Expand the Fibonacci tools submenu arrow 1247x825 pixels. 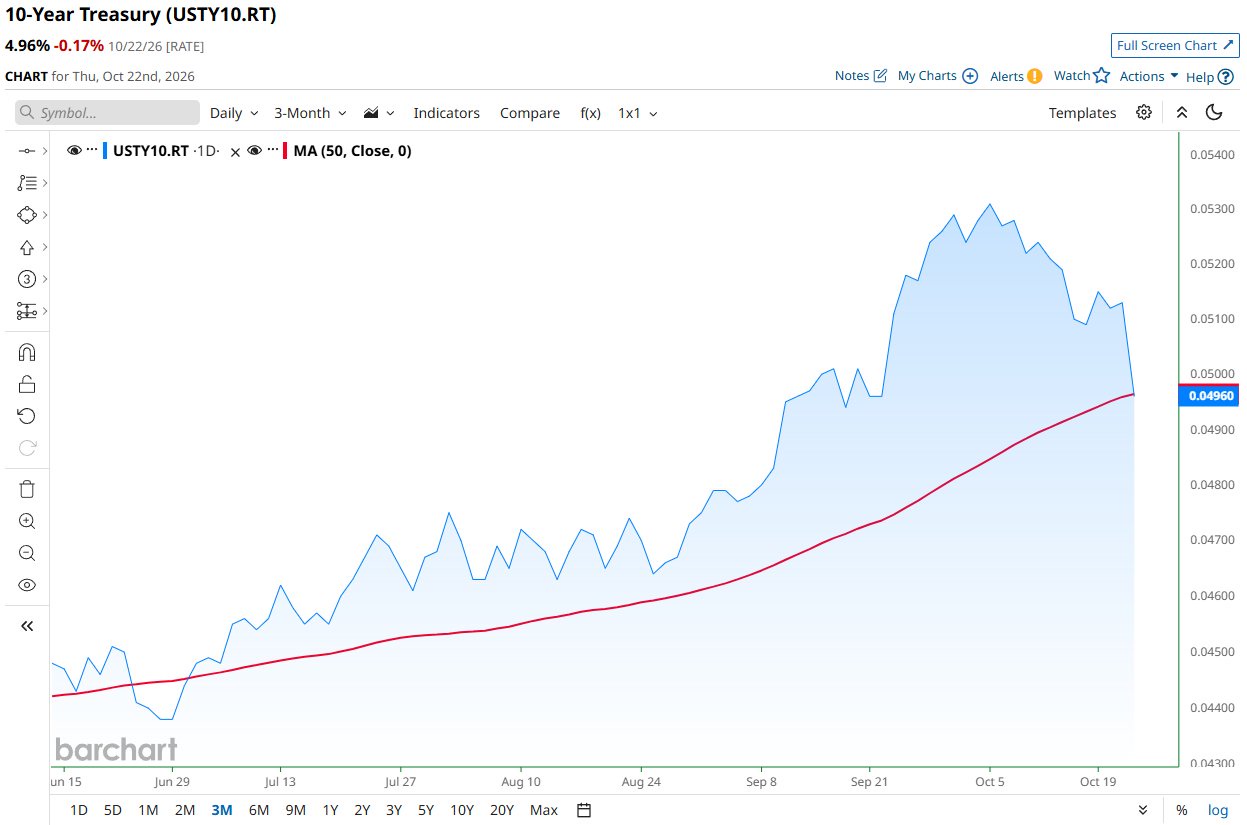[45, 183]
